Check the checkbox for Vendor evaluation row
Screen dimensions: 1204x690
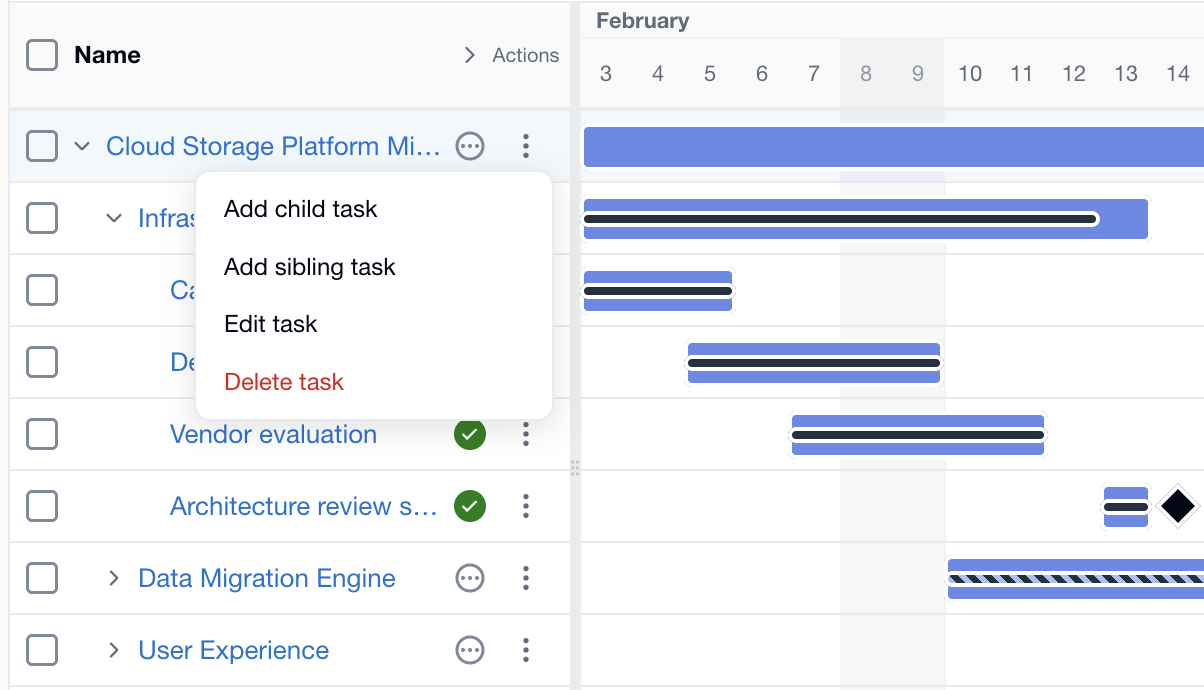pos(41,434)
